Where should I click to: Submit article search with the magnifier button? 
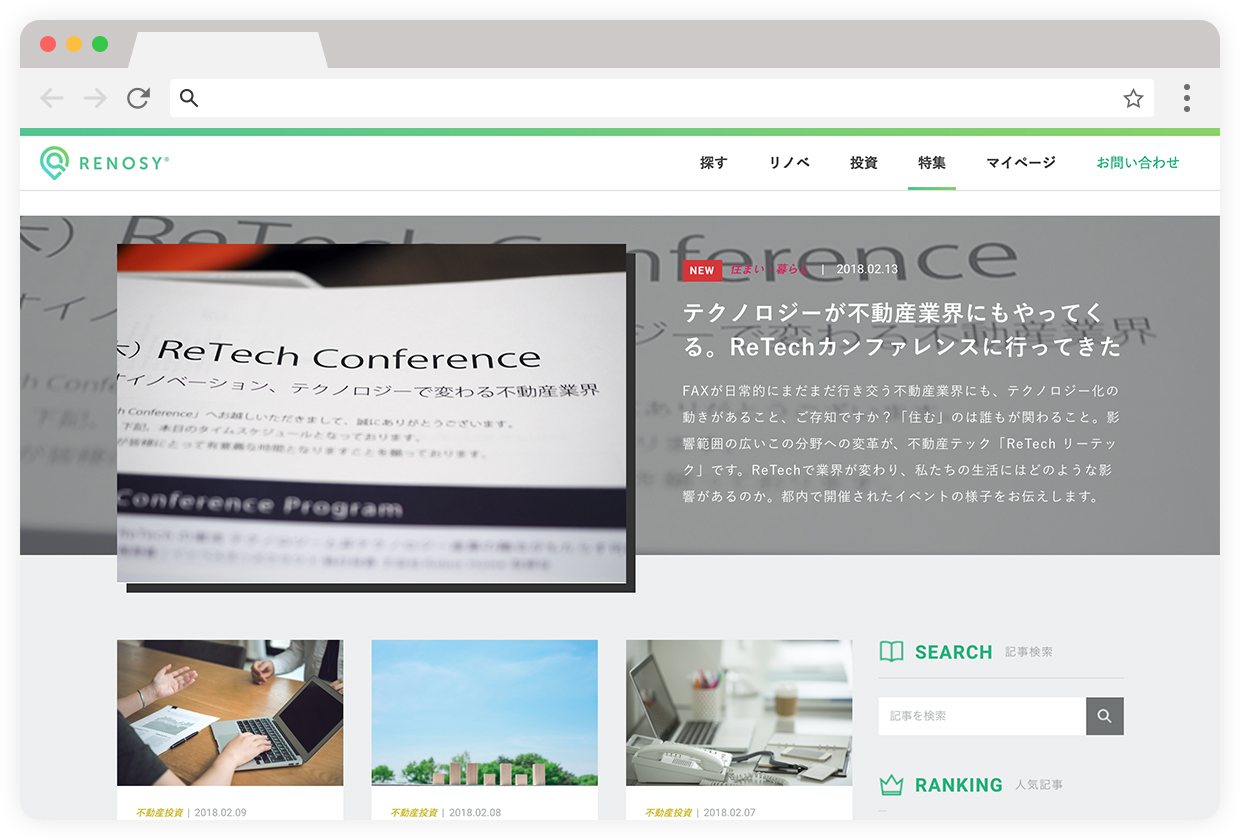tap(1105, 716)
